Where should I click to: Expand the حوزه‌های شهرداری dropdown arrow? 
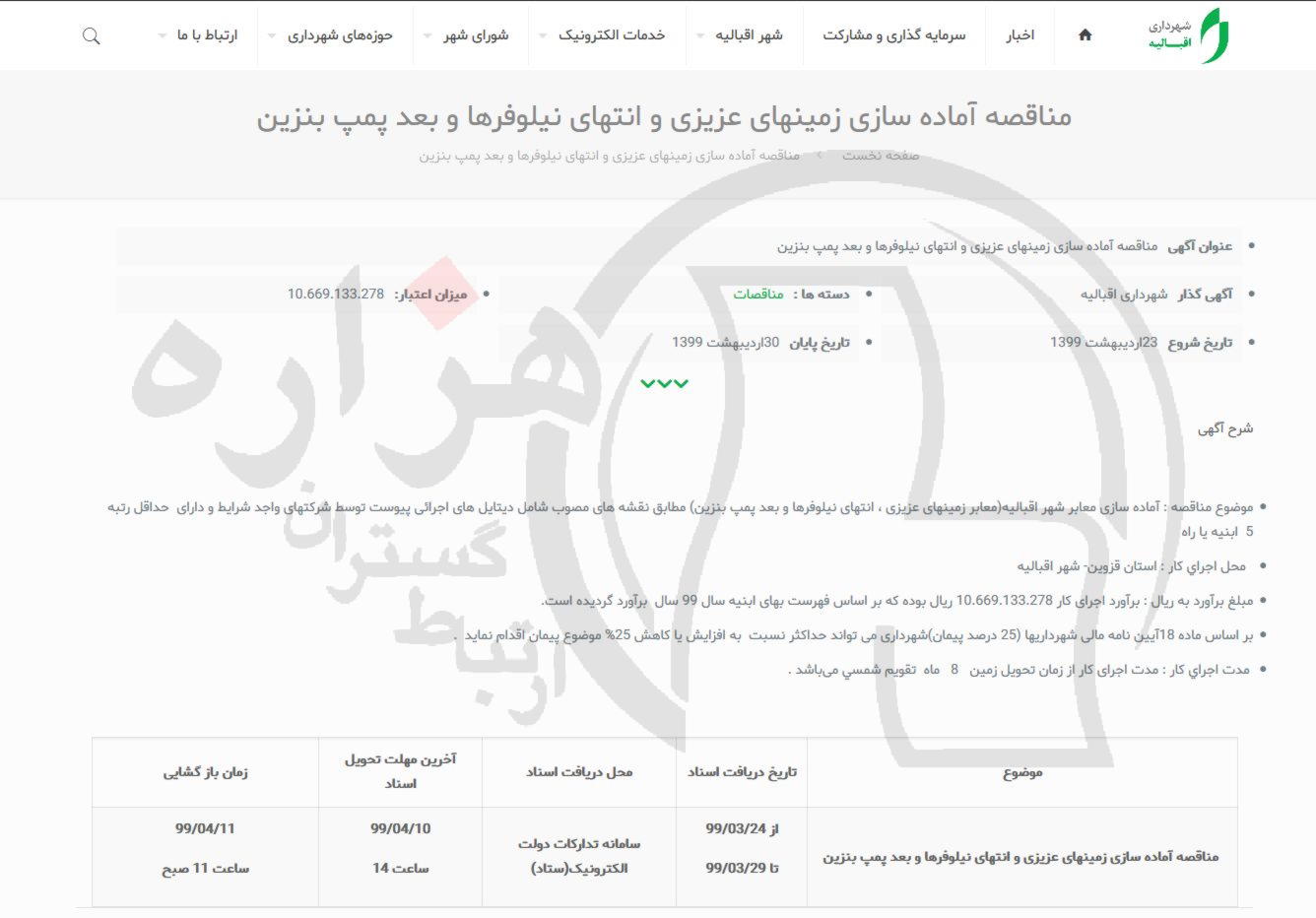point(273,36)
